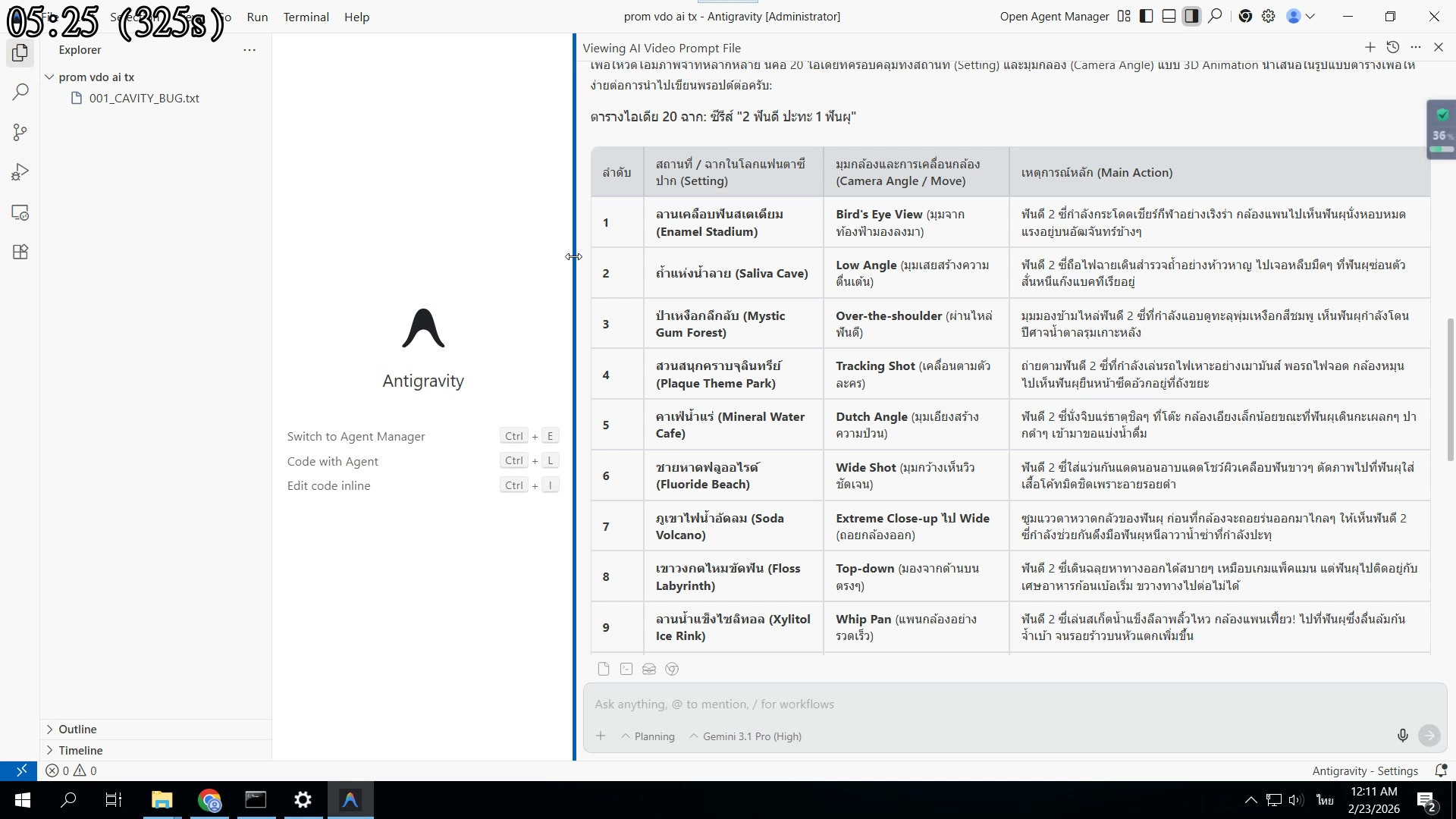Open the Gemini 3.1 Pro model selector
Screen dimensions: 1456x819
[745, 736]
